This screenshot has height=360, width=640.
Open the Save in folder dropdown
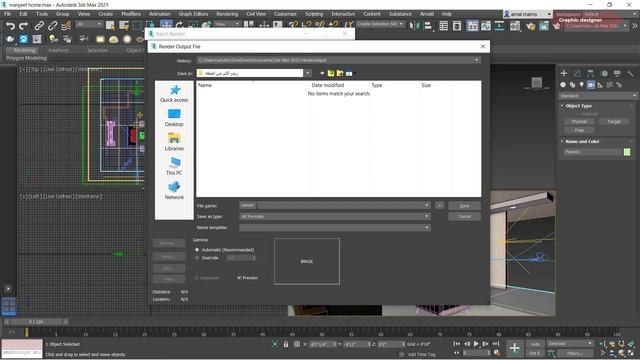tap(307, 73)
